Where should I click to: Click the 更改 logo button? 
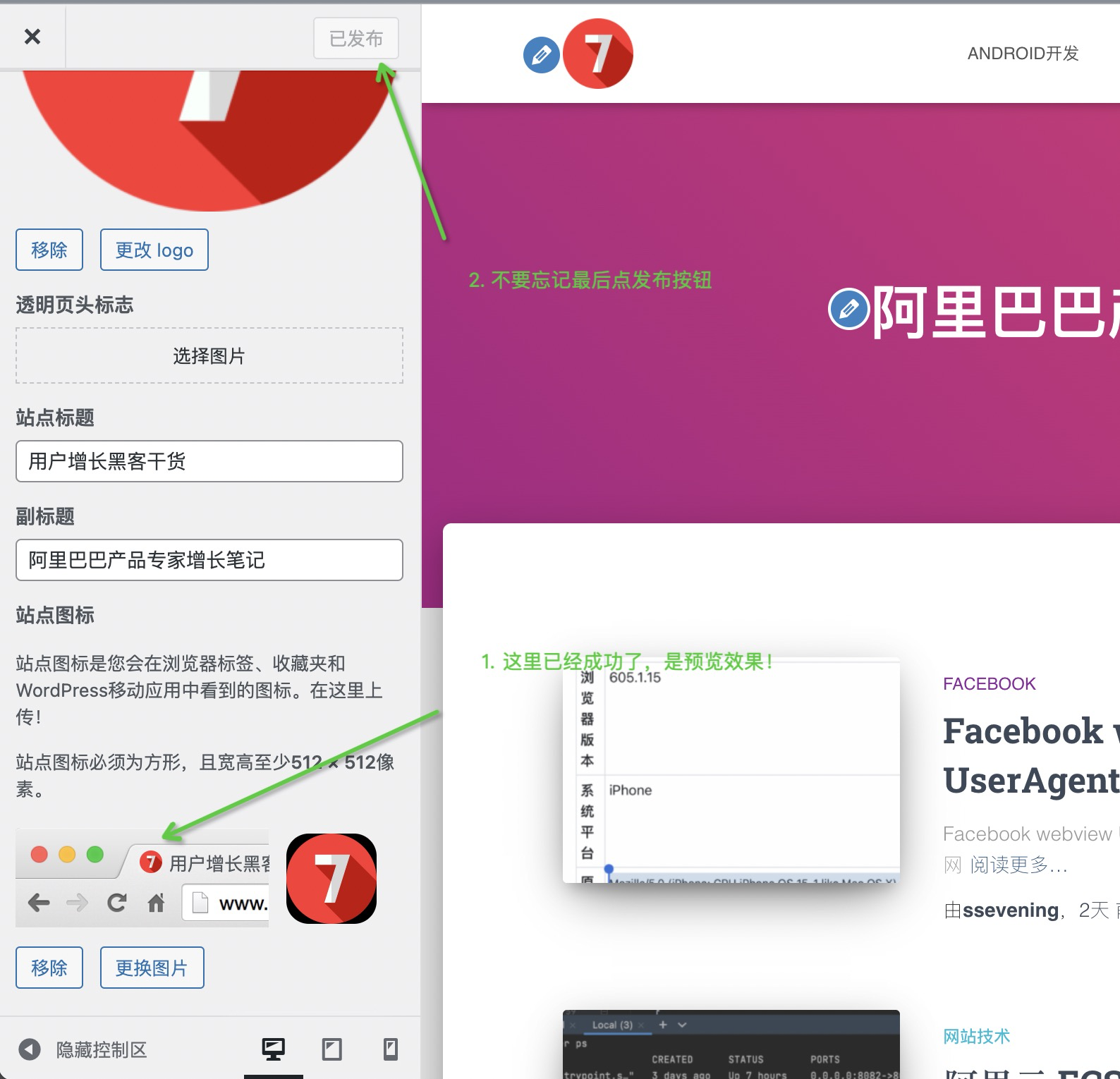click(x=154, y=250)
